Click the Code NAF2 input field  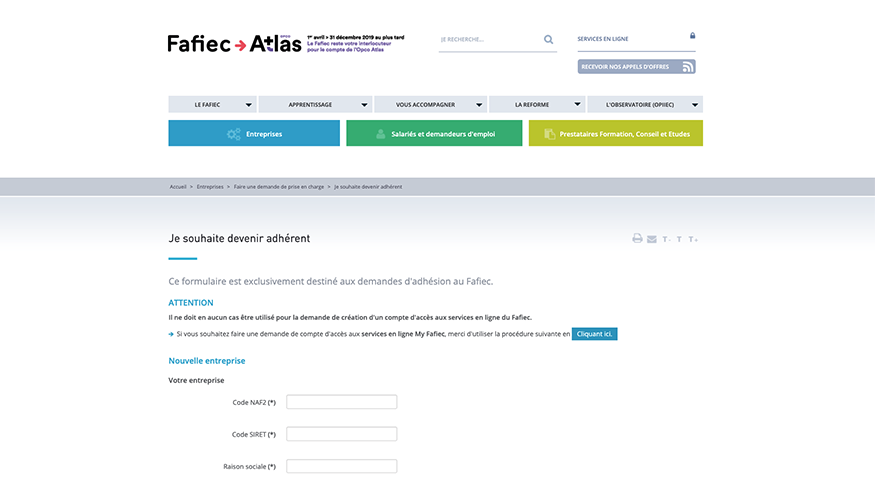click(x=342, y=402)
